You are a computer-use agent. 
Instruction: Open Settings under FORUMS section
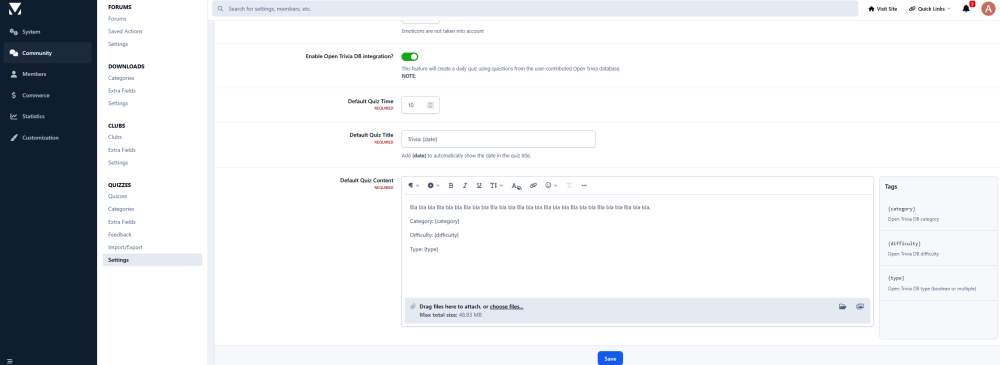tap(118, 44)
